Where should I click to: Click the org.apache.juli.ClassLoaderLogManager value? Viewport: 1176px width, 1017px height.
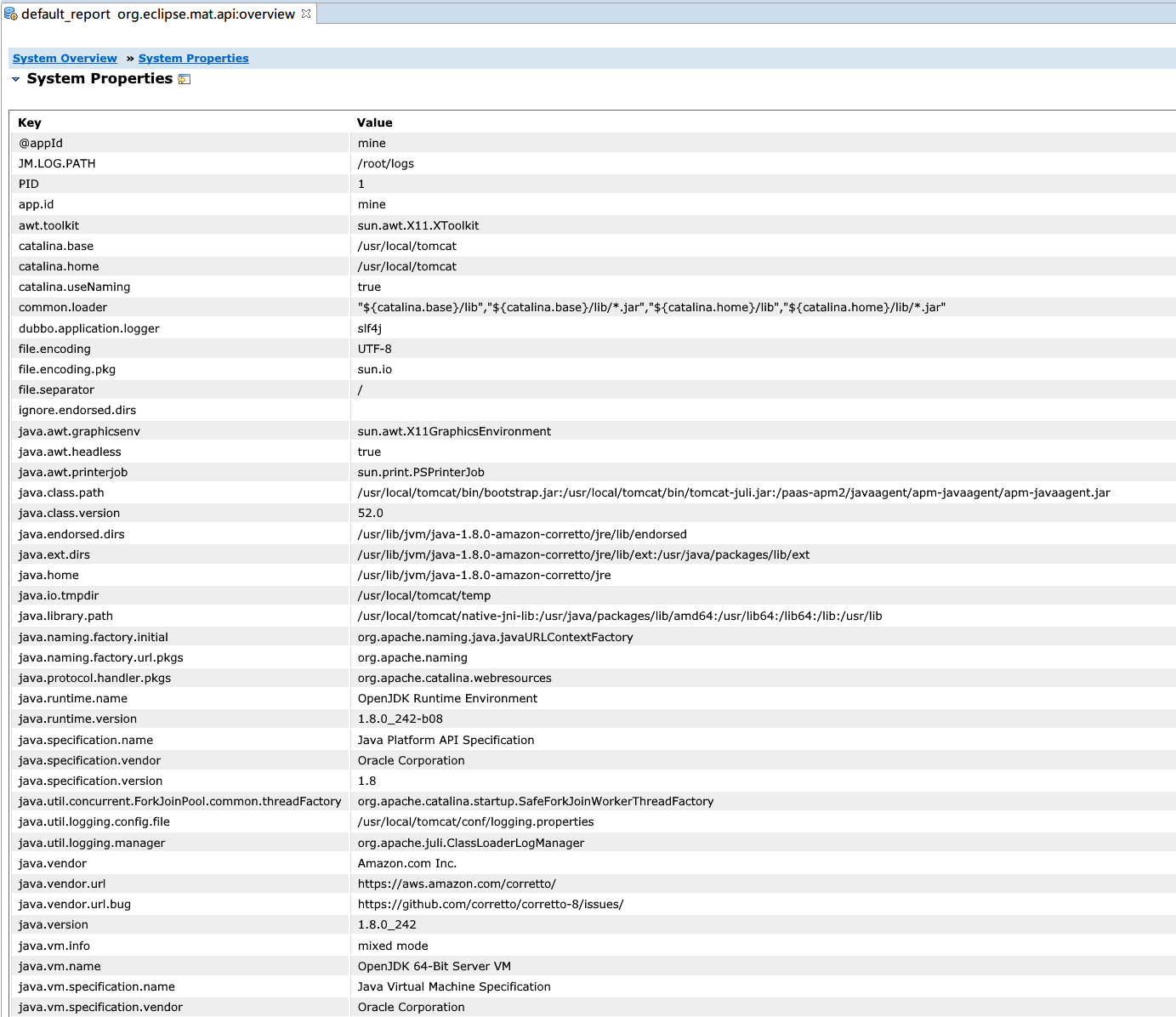471,843
